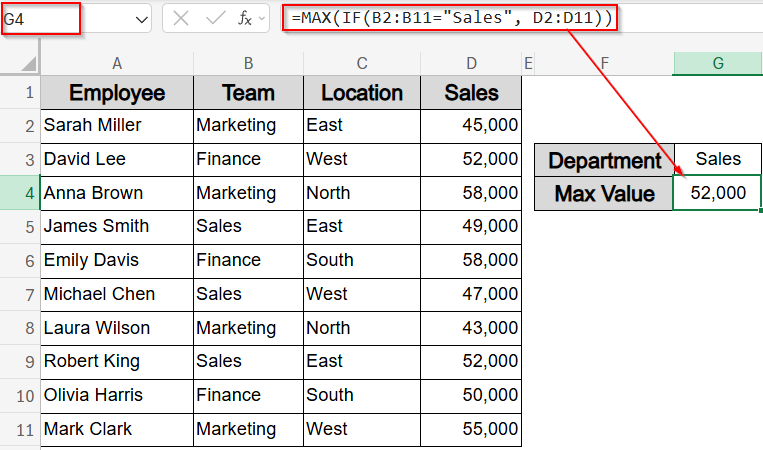
Task: Click the Location header cell
Action: [x=362, y=92]
